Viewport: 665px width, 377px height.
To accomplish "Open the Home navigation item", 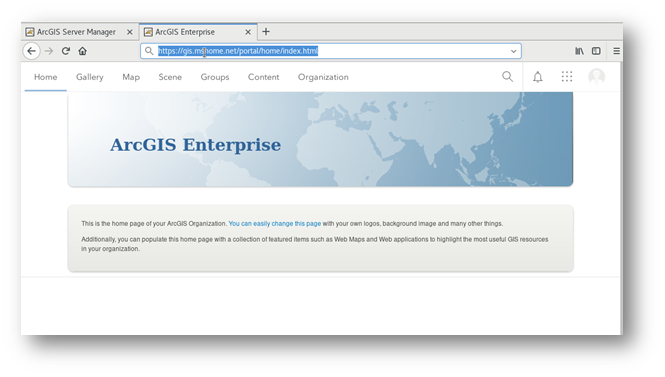I will pyautogui.click(x=46, y=77).
